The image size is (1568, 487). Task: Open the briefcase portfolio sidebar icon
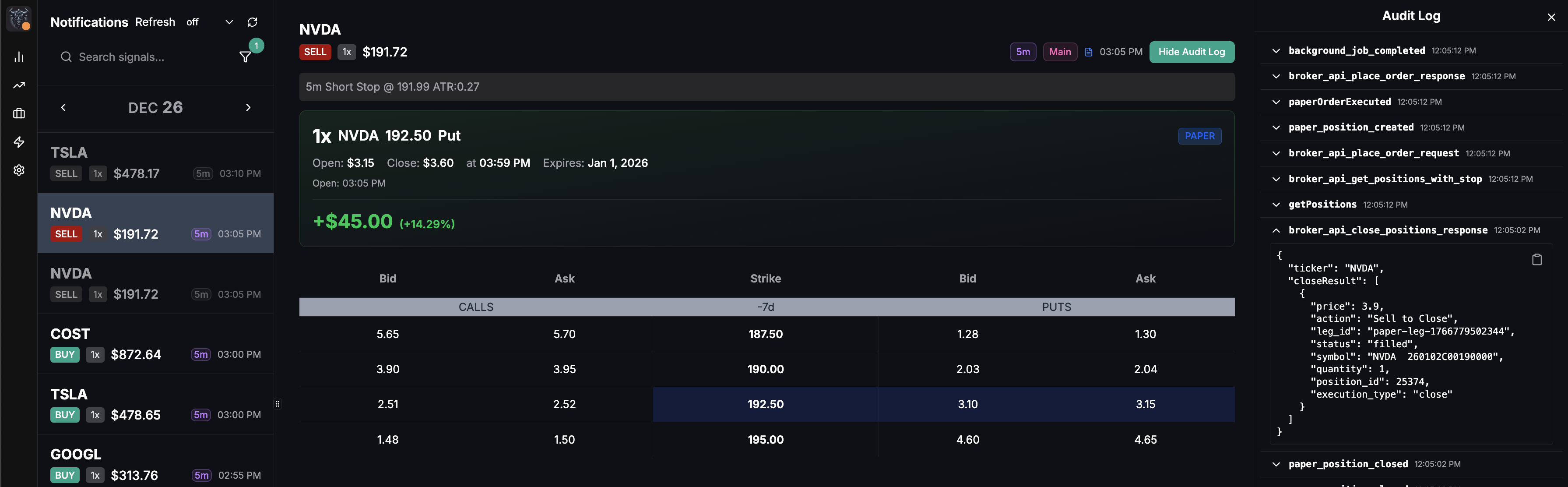click(x=19, y=113)
